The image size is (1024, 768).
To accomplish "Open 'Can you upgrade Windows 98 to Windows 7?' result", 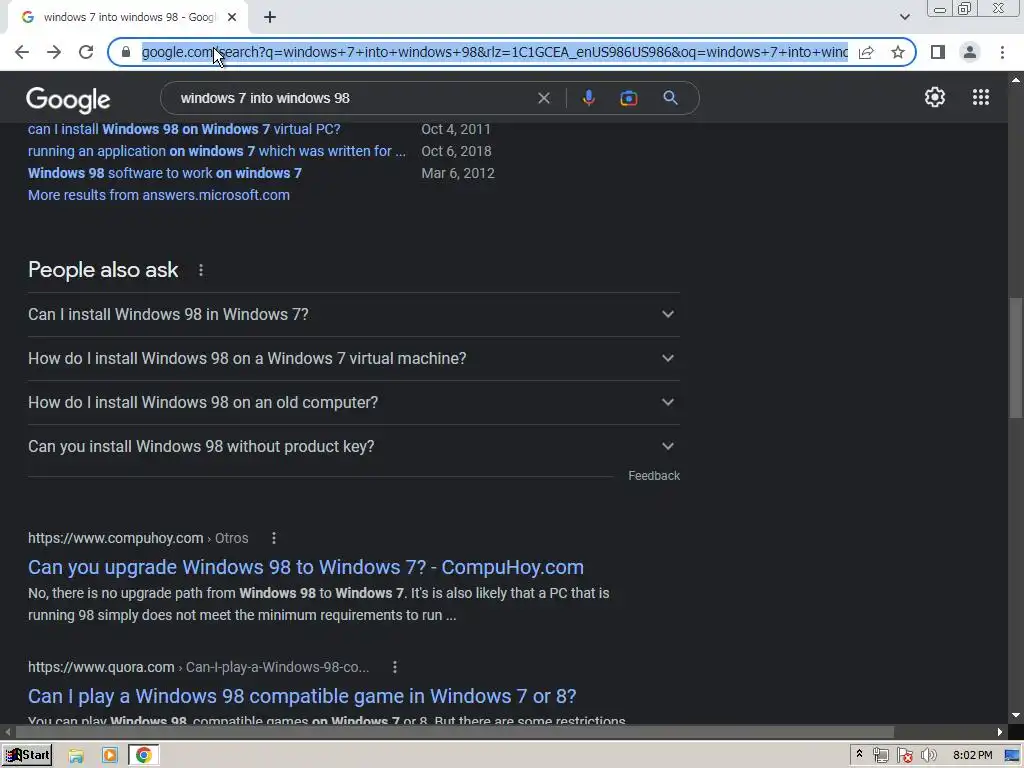I will pyautogui.click(x=306, y=567).
